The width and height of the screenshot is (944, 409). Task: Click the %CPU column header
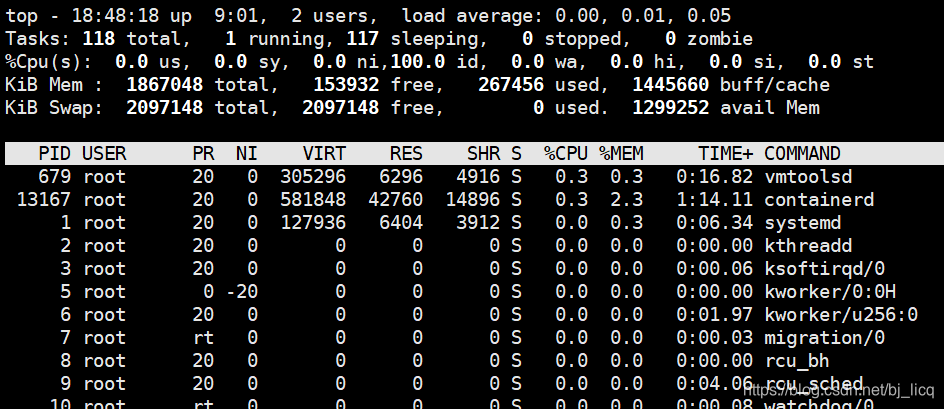pos(566,154)
